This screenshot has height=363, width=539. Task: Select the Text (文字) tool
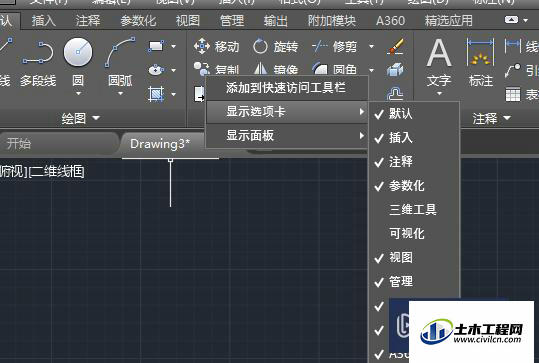(x=439, y=62)
